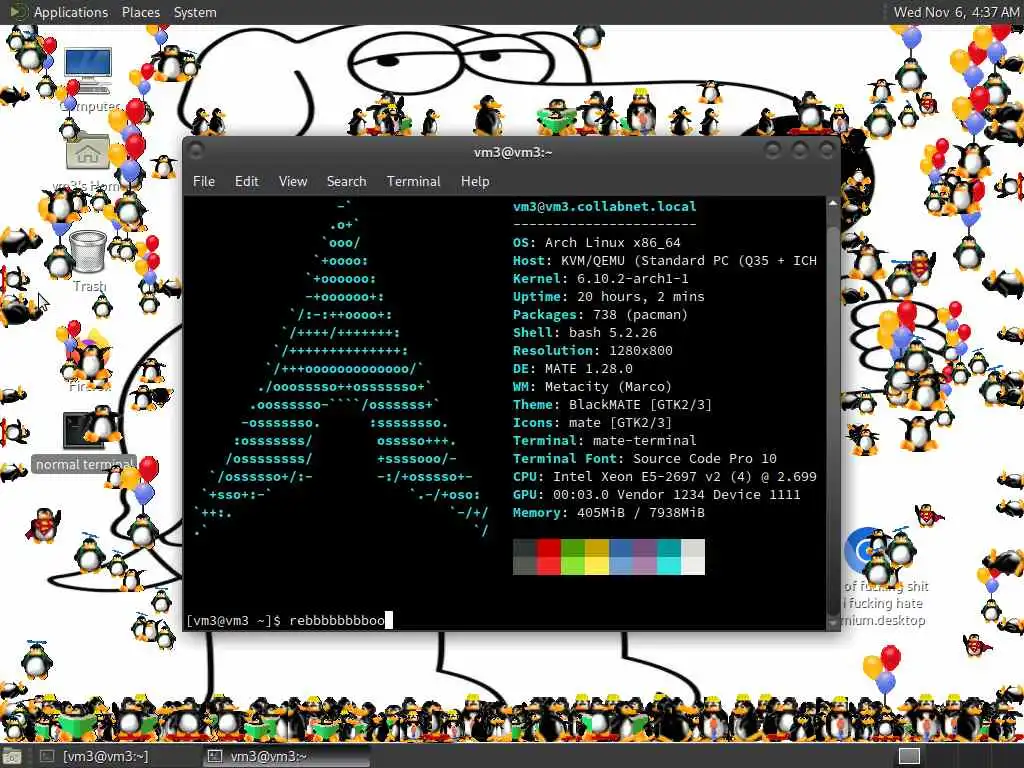Click the Icons: mate [GTK2/3] line
The image size is (1024, 768).
tap(592, 423)
